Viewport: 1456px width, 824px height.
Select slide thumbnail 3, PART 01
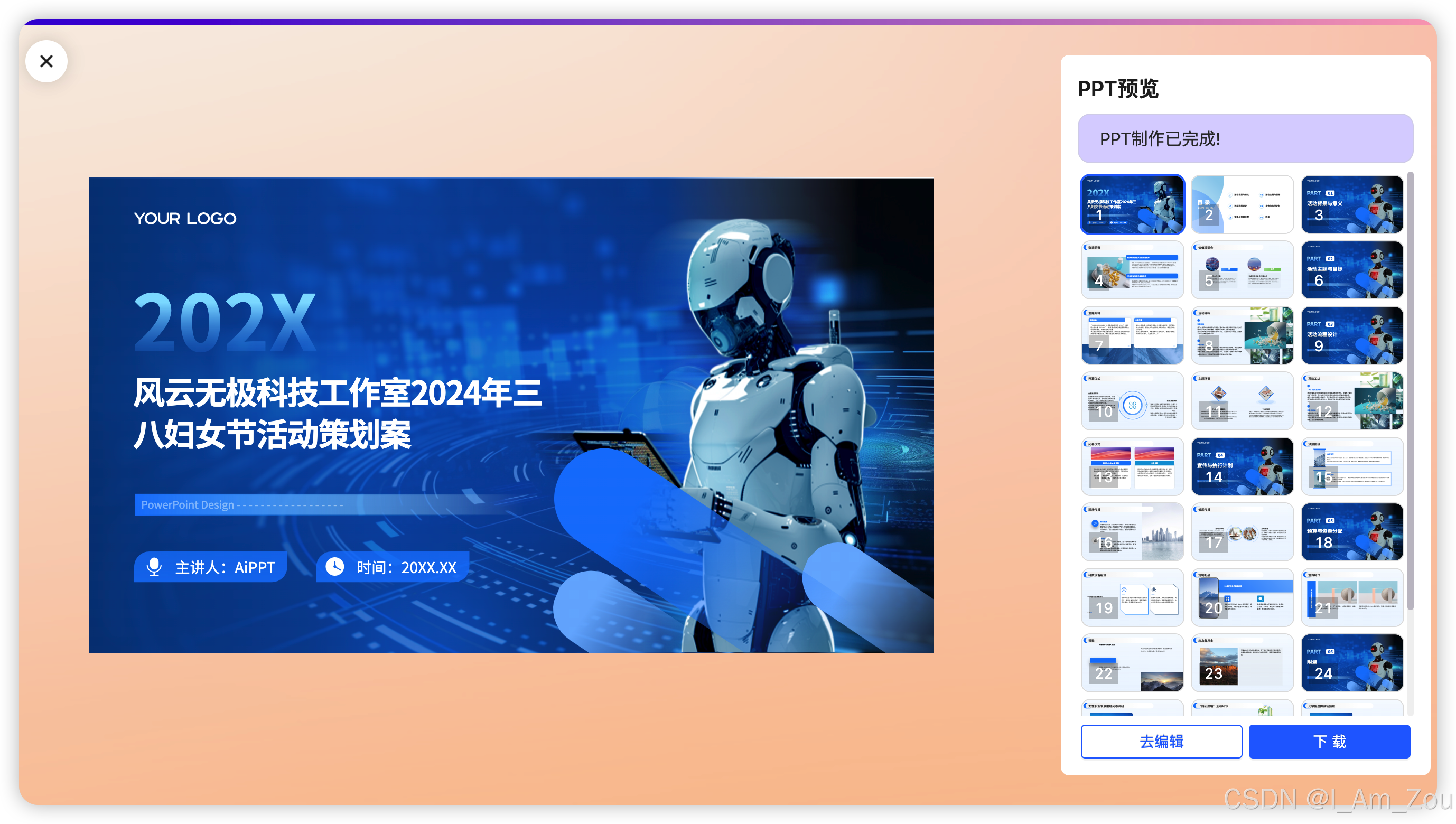(1351, 204)
